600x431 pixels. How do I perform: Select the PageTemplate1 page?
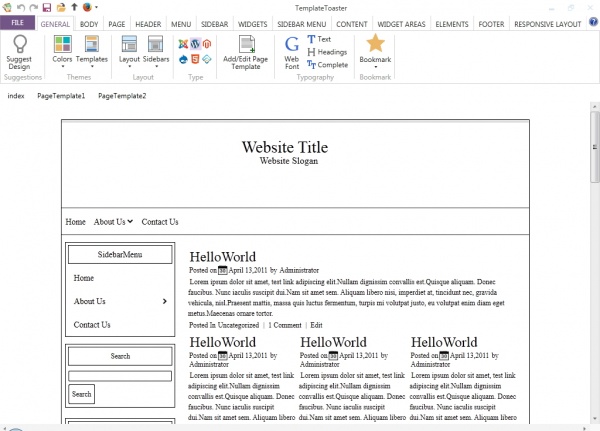[61, 96]
